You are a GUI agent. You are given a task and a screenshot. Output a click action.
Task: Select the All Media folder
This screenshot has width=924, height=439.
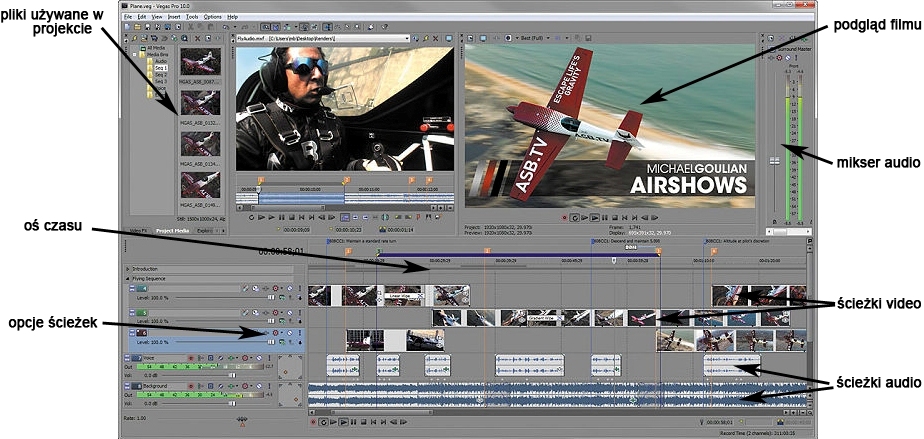(156, 48)
